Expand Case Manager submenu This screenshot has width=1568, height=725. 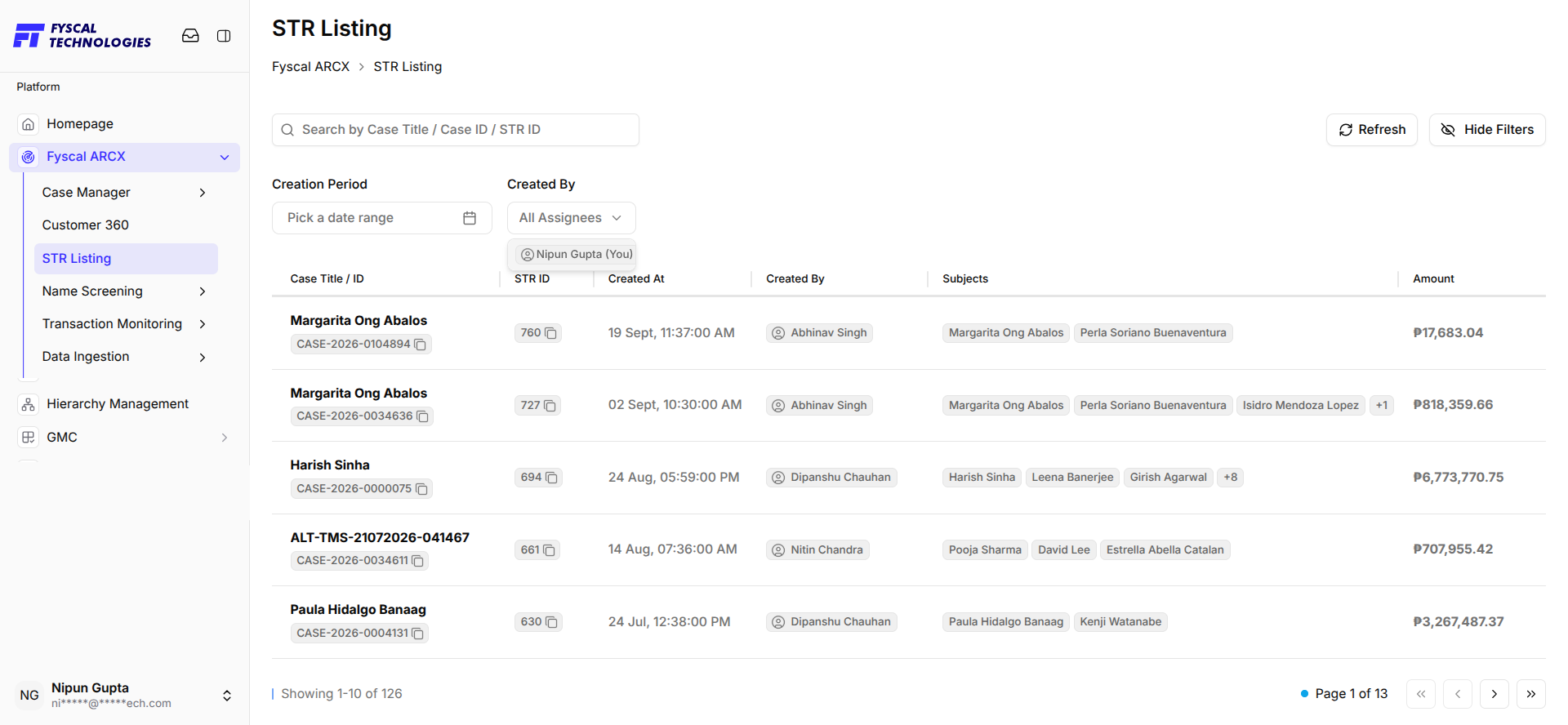pos(203,193)
